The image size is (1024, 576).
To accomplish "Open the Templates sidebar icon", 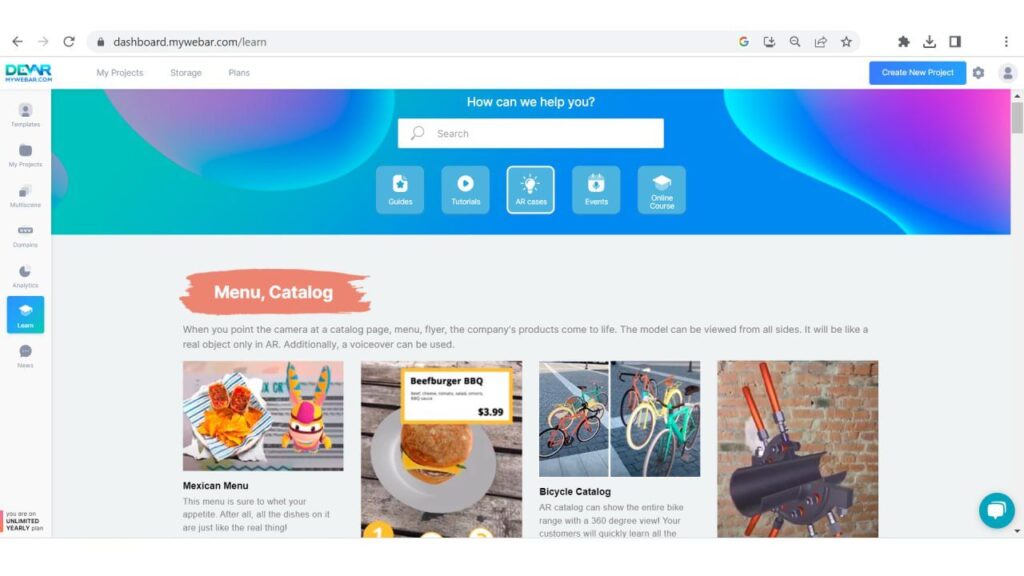I will pyautogui.click(x=25, y=115).
